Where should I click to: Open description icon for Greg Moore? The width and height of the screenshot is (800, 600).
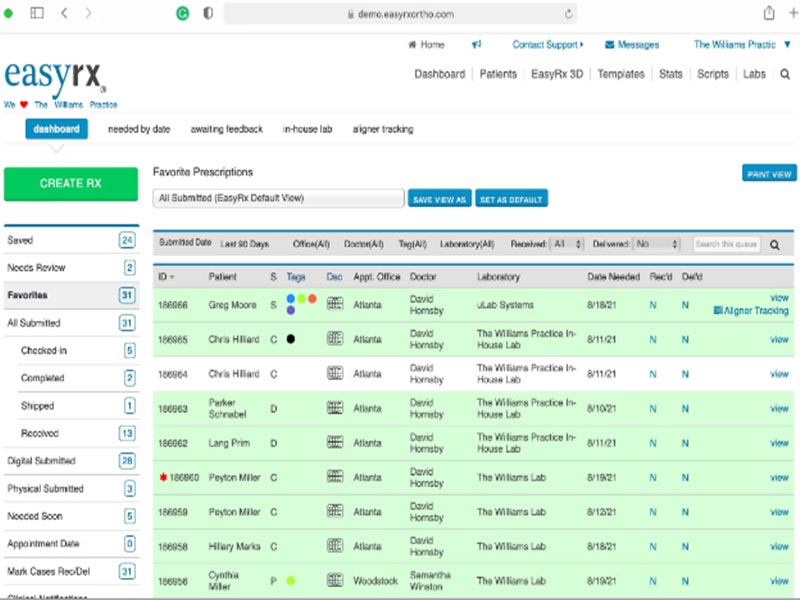point(335,305)
